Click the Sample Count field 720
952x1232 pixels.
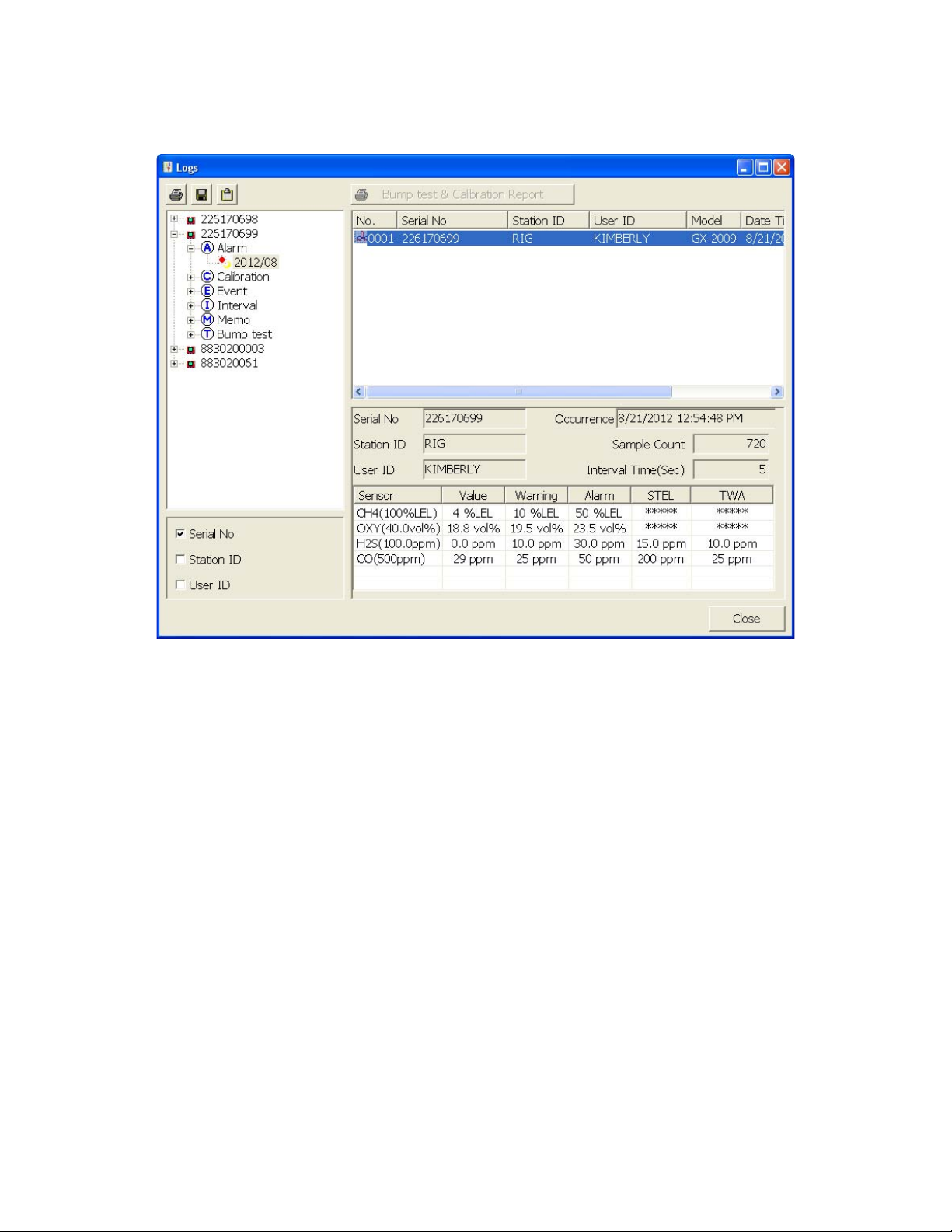tap(731, 444)
